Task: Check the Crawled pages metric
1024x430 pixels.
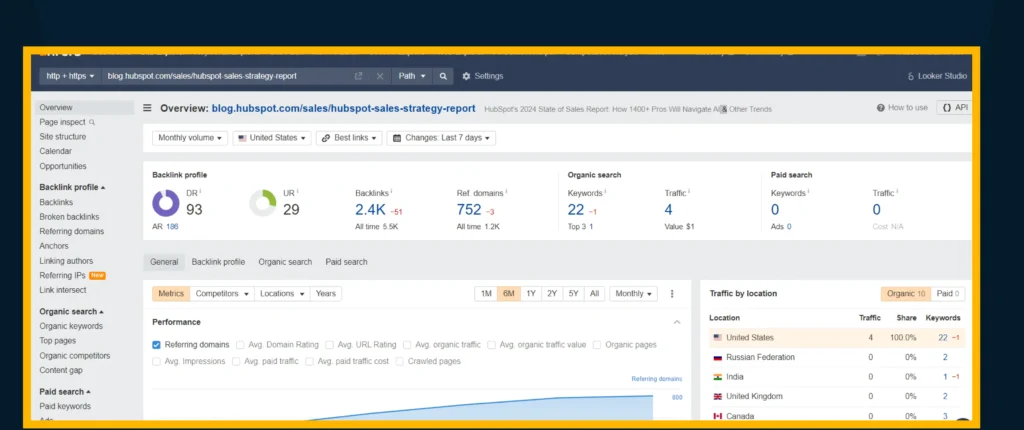Action: pyautogui.click(x=401, y=361)
